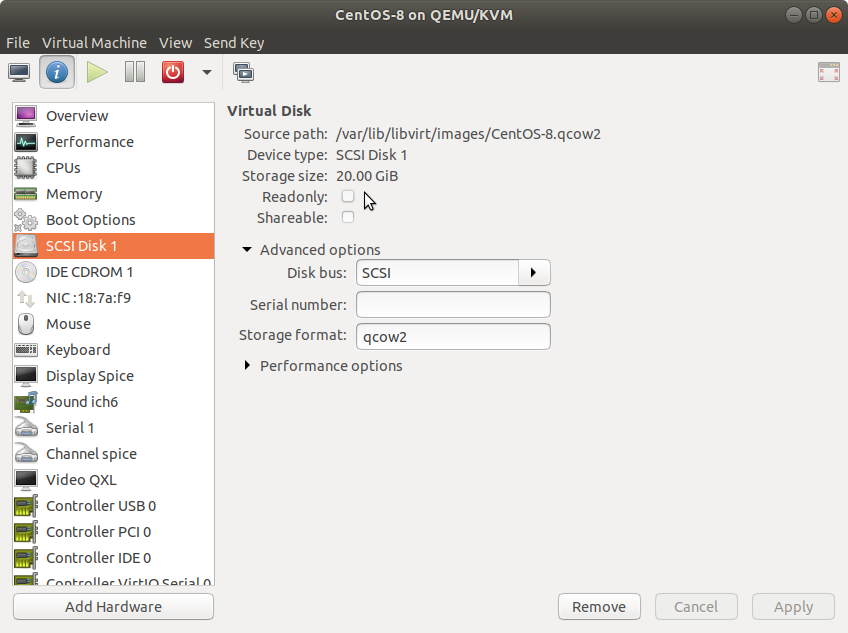Select the Video QXL monitor icon
The width and height of the screenshot is (848, 633).
(x=25, y=479)
